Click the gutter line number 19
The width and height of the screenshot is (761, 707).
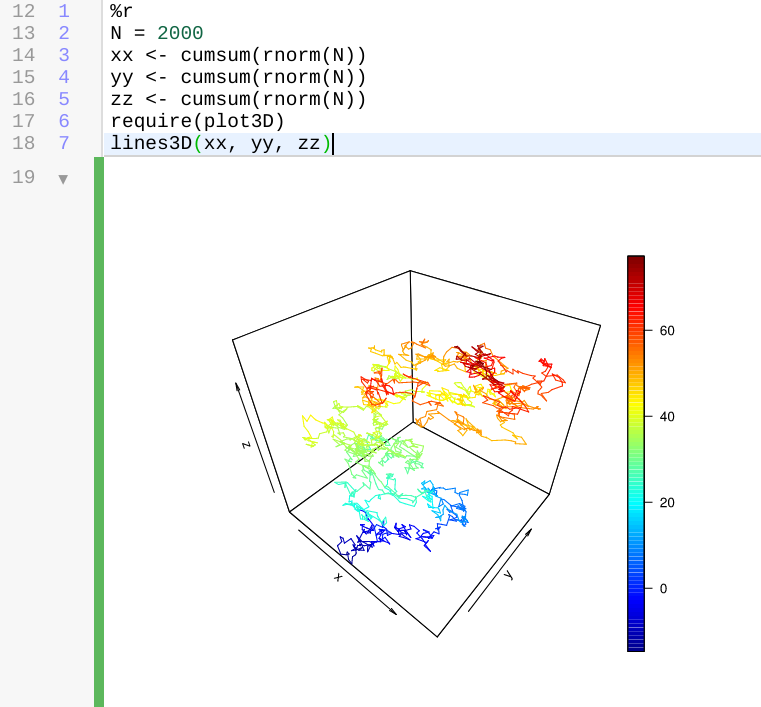[x=23, y=178]
